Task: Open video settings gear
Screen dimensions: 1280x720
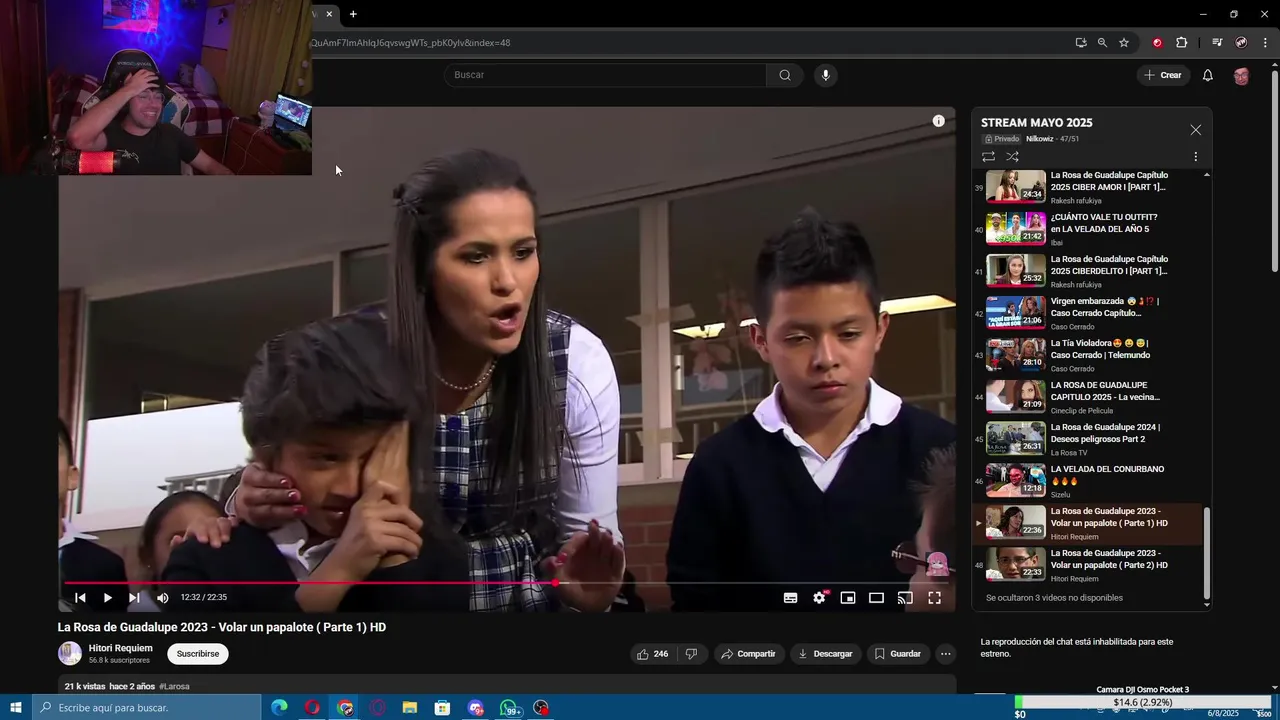Action: coord(819,598)
